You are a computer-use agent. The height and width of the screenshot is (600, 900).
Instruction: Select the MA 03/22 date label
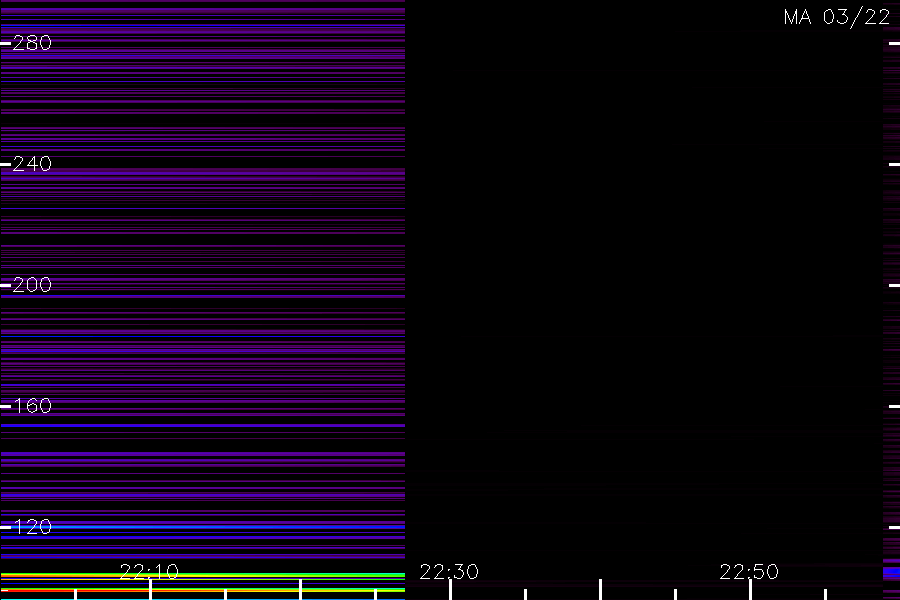(837, 17)
